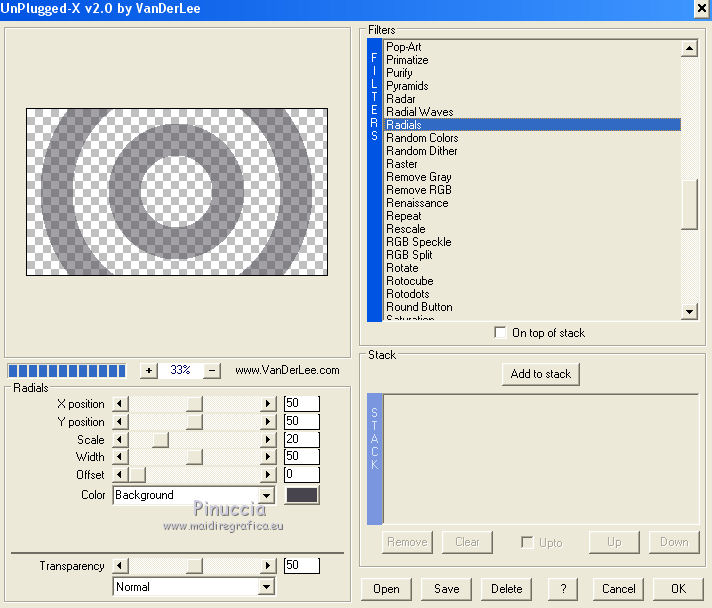This screenshot has height=608, width=712.
Task: Click the zoom out minus button
Action: pos(212,370)
